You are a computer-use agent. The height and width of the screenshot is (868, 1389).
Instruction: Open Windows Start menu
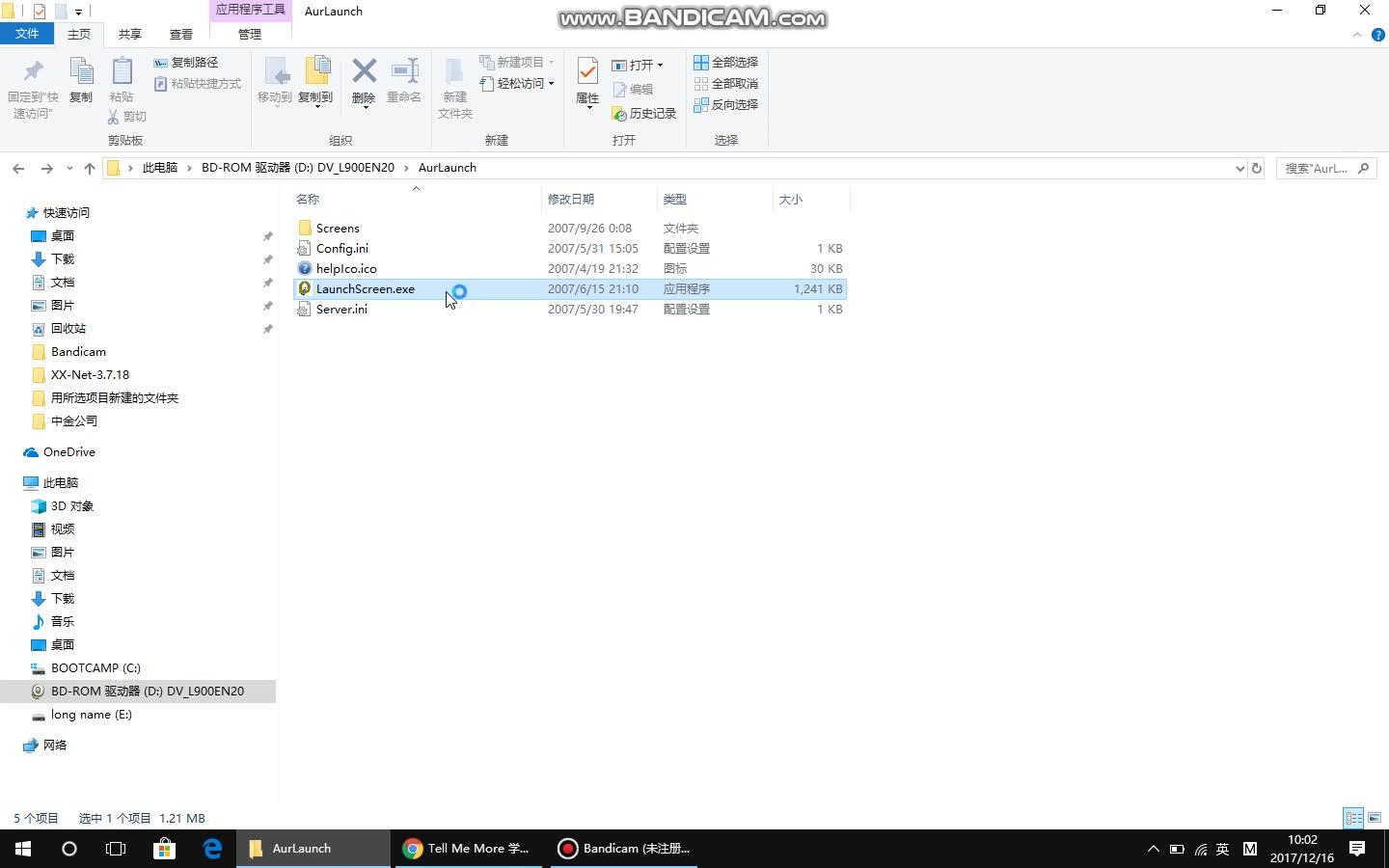point(23,849)
